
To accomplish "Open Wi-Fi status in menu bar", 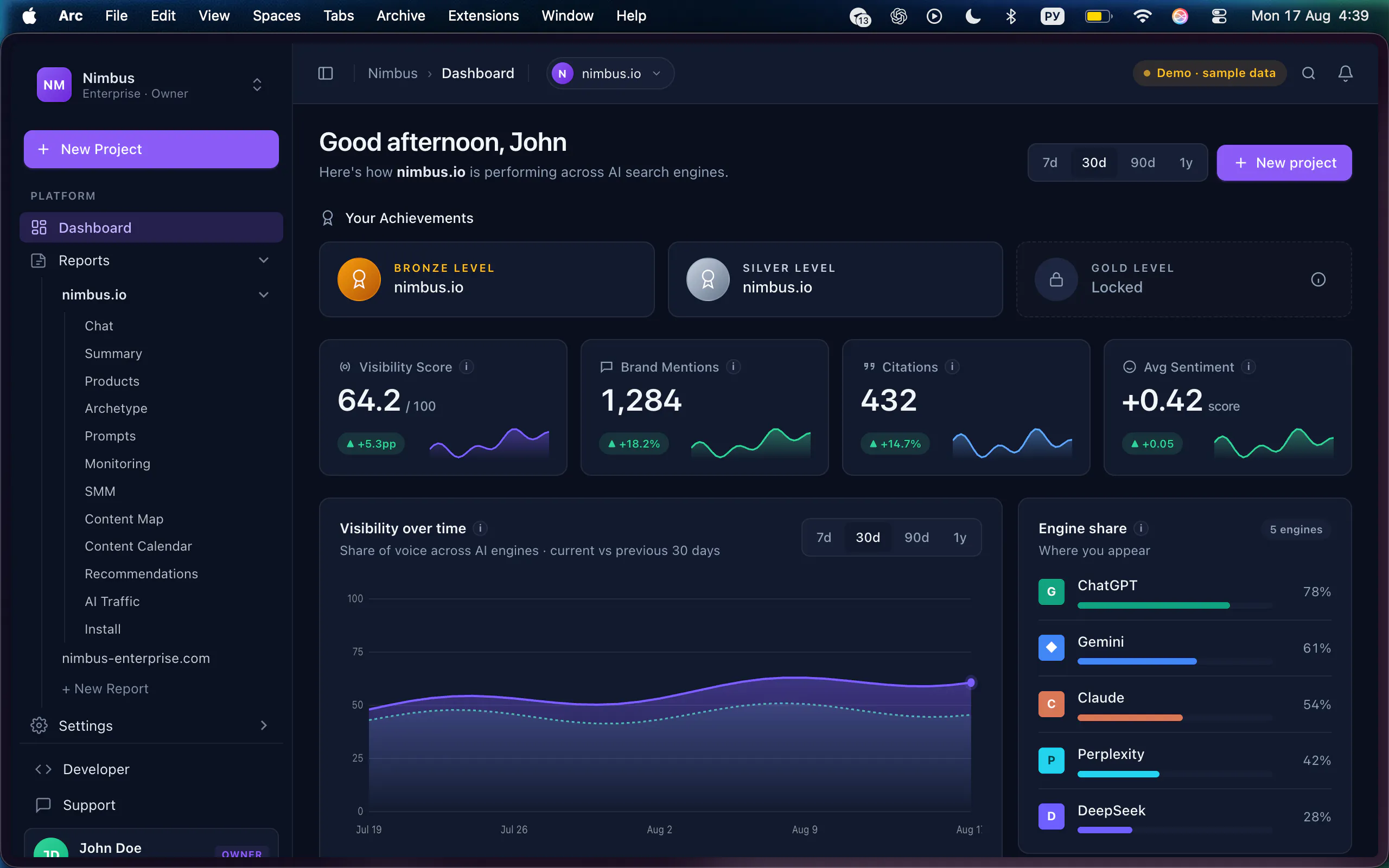I will click(x=1142, y=16).
